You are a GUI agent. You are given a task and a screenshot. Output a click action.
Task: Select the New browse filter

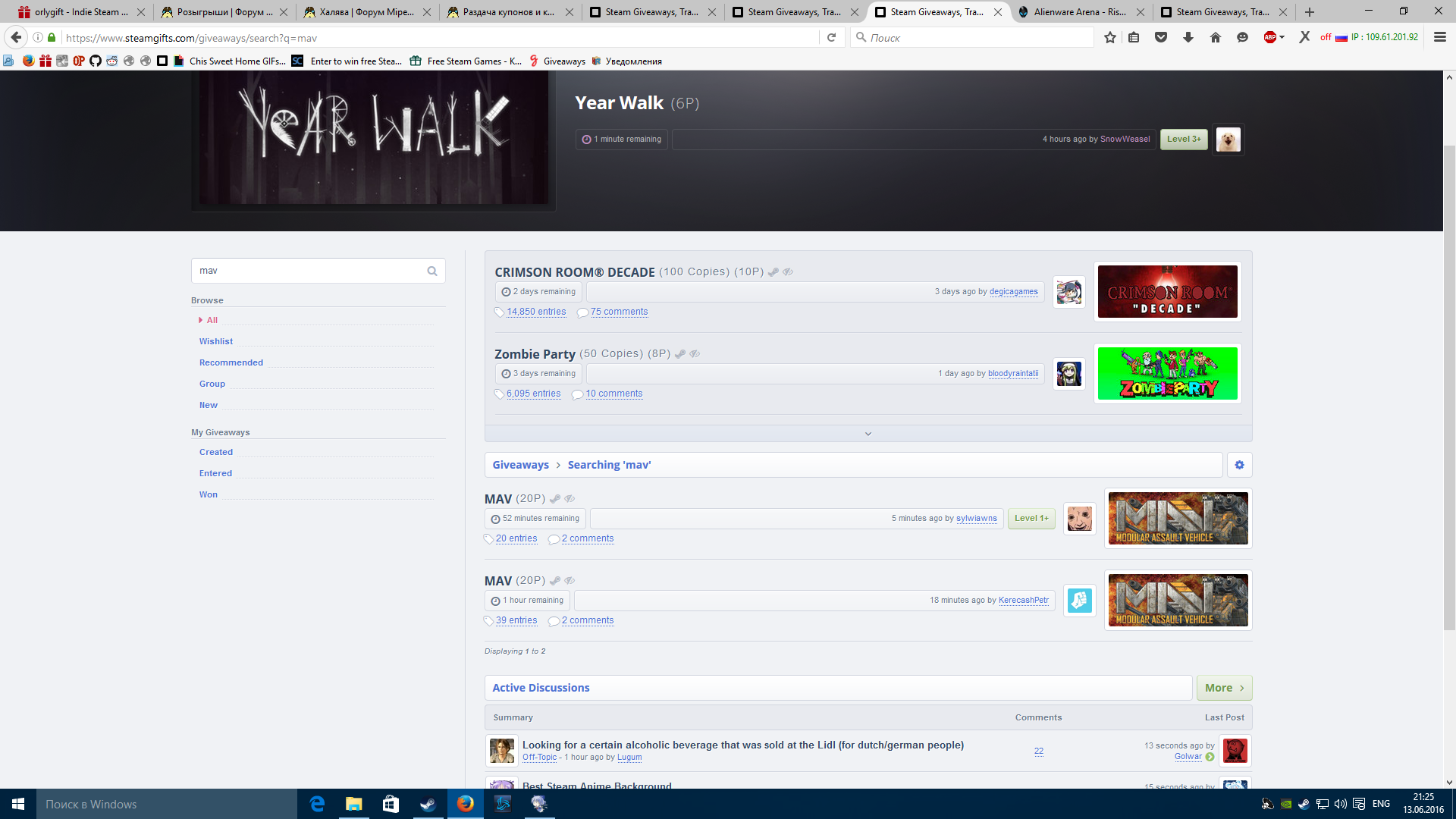tap(209, 405)
